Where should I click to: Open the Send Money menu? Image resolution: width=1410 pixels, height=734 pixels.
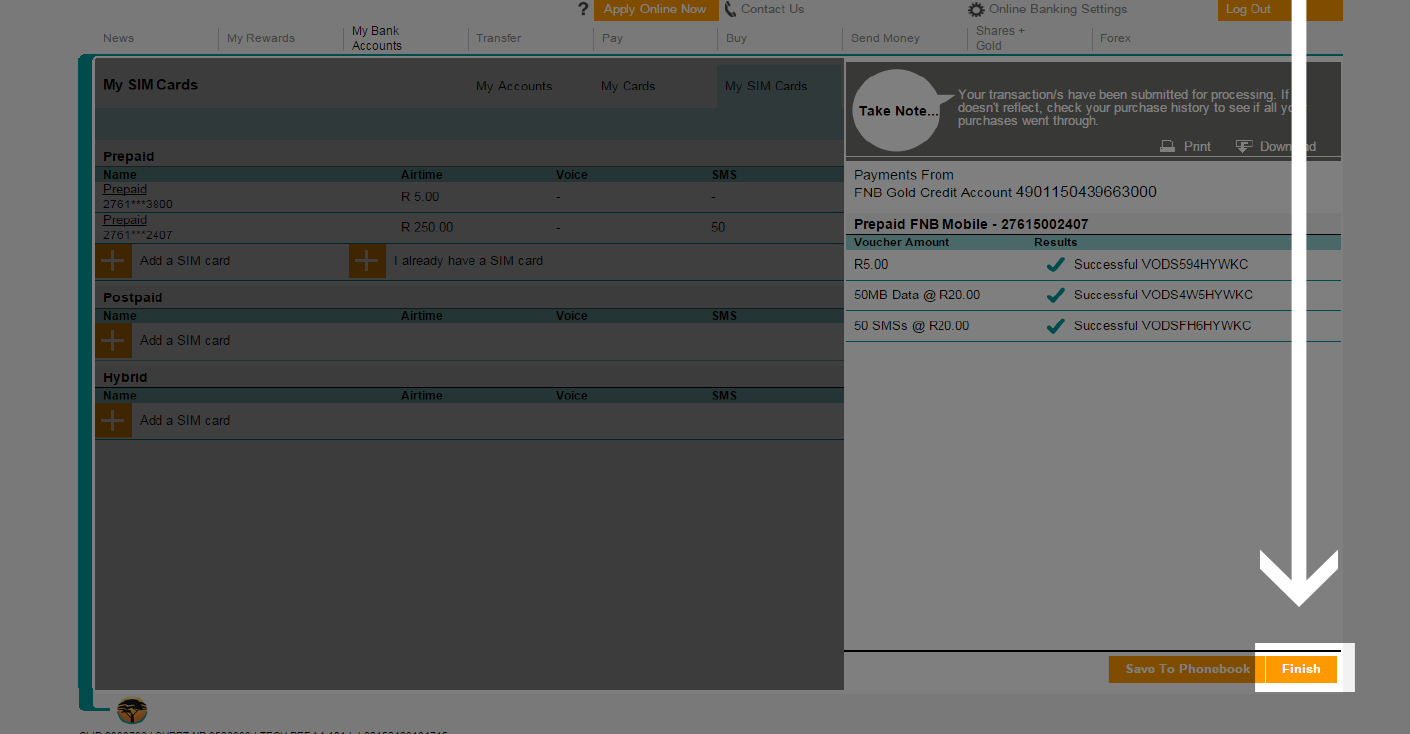(884, 38)
